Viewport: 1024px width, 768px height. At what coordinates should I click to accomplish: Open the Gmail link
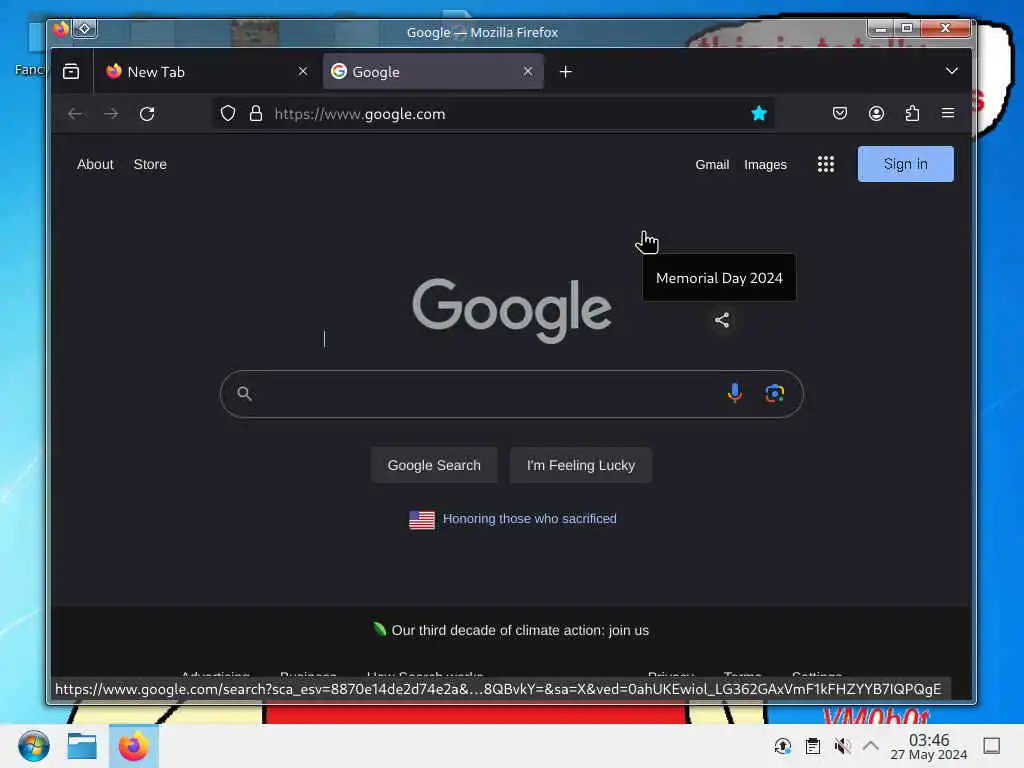(712, 165)
